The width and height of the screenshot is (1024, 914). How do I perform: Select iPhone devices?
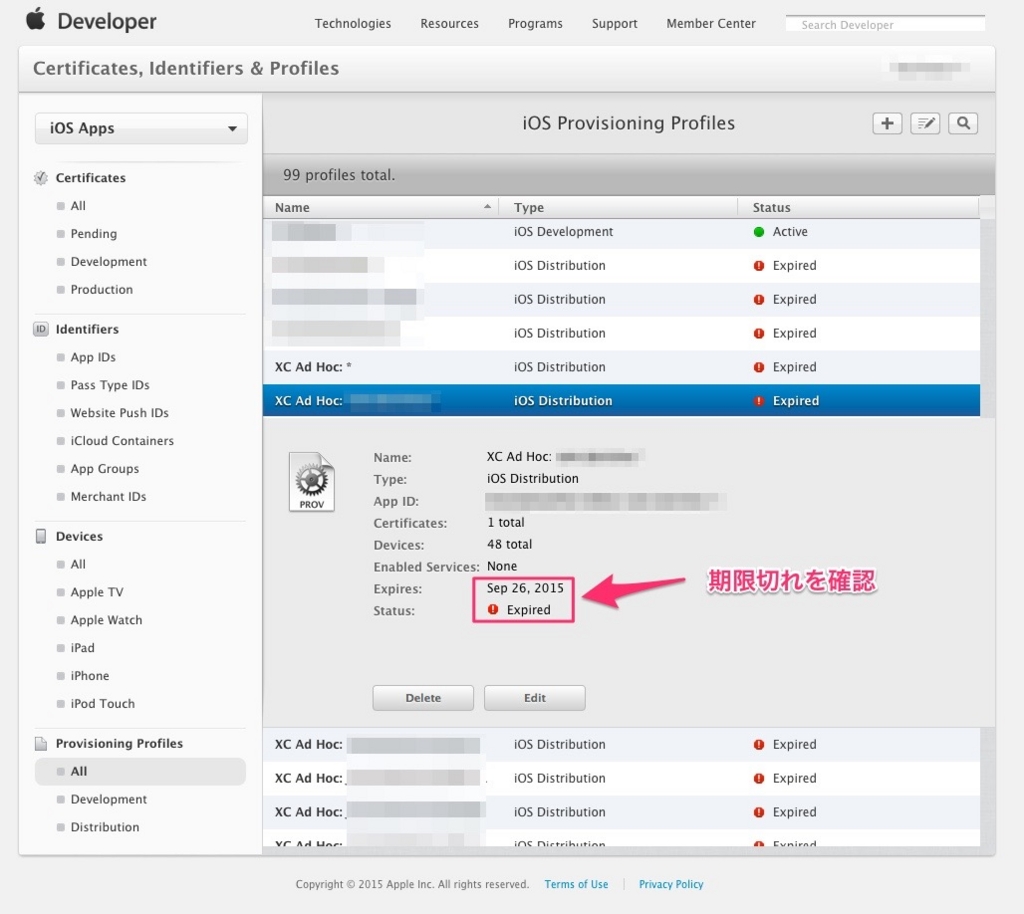tap(89, 676)
